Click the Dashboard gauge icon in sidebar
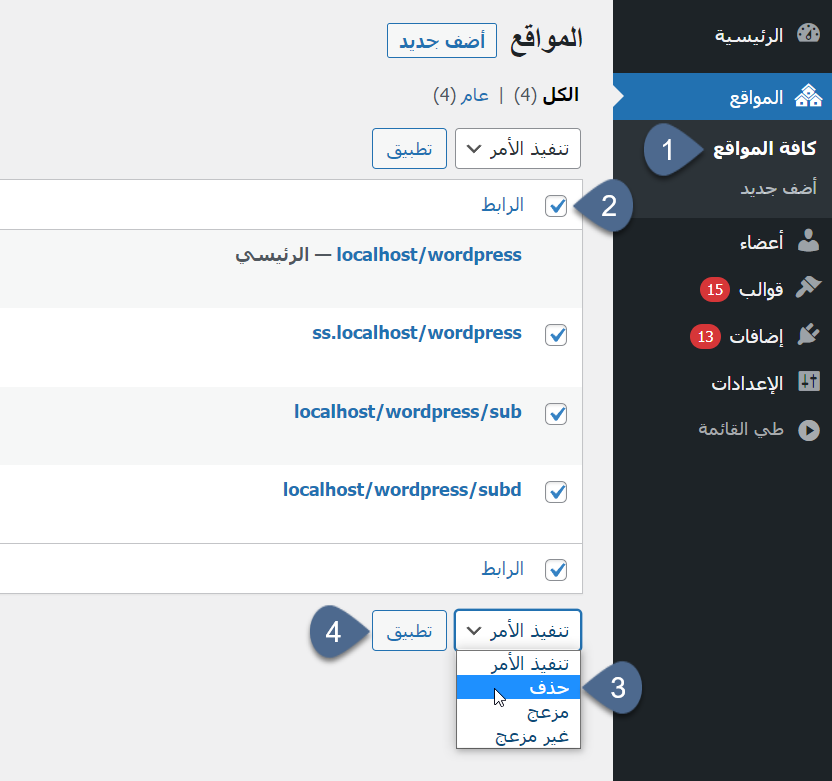This screenshot has width=832, height=781. point(807,35)
